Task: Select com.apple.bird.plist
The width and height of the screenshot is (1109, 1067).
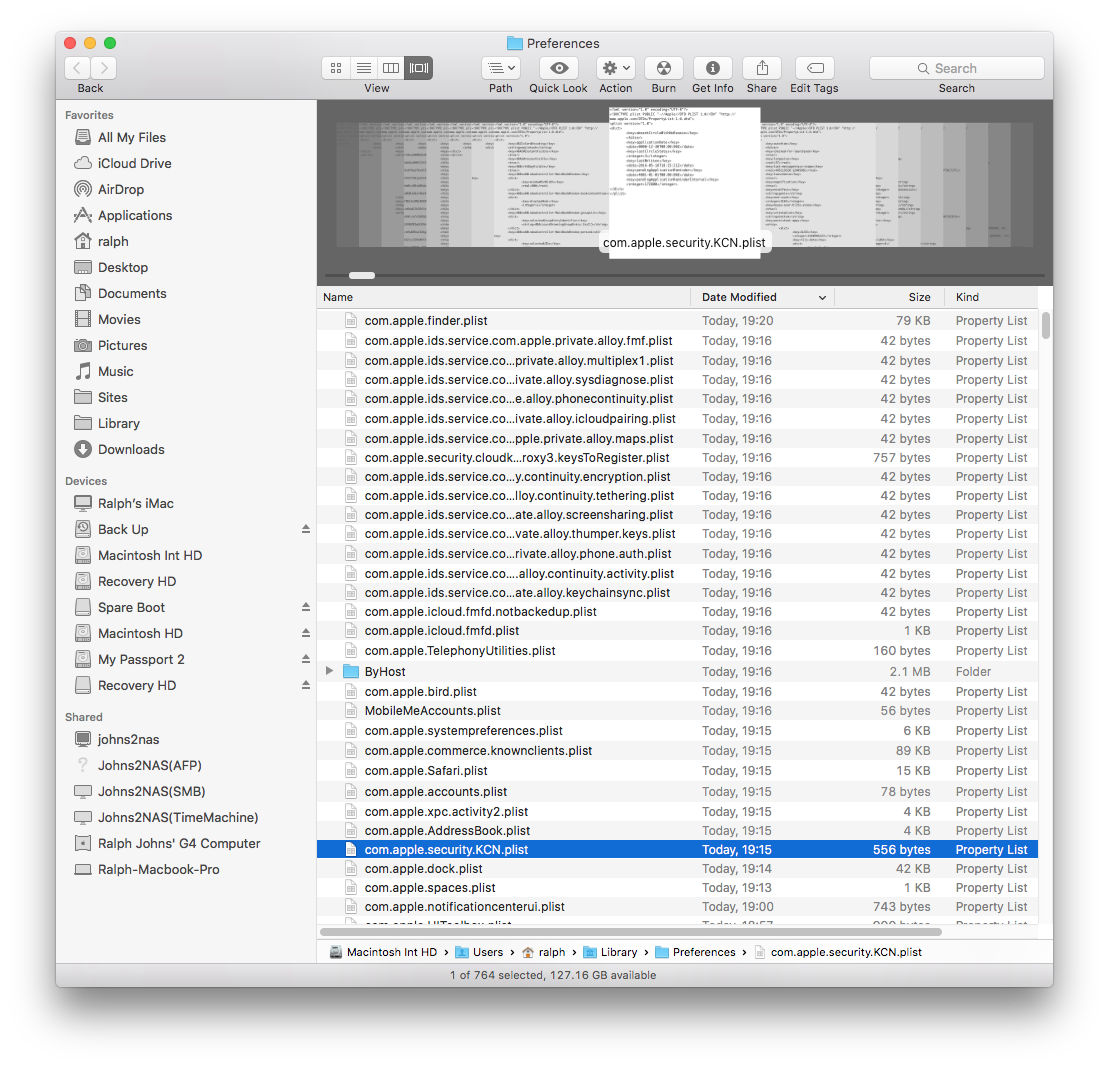Action: [678, 692]
